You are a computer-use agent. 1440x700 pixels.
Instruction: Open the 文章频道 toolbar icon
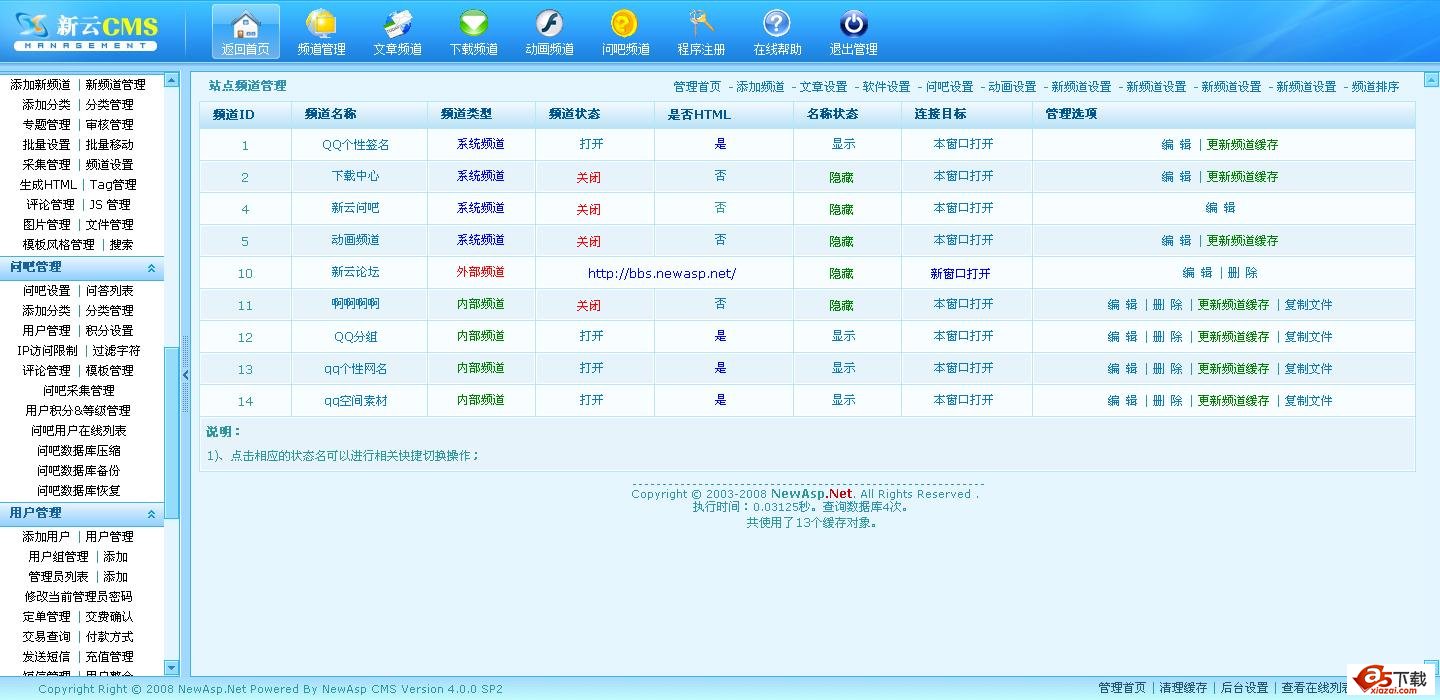(x=397, y=32)
